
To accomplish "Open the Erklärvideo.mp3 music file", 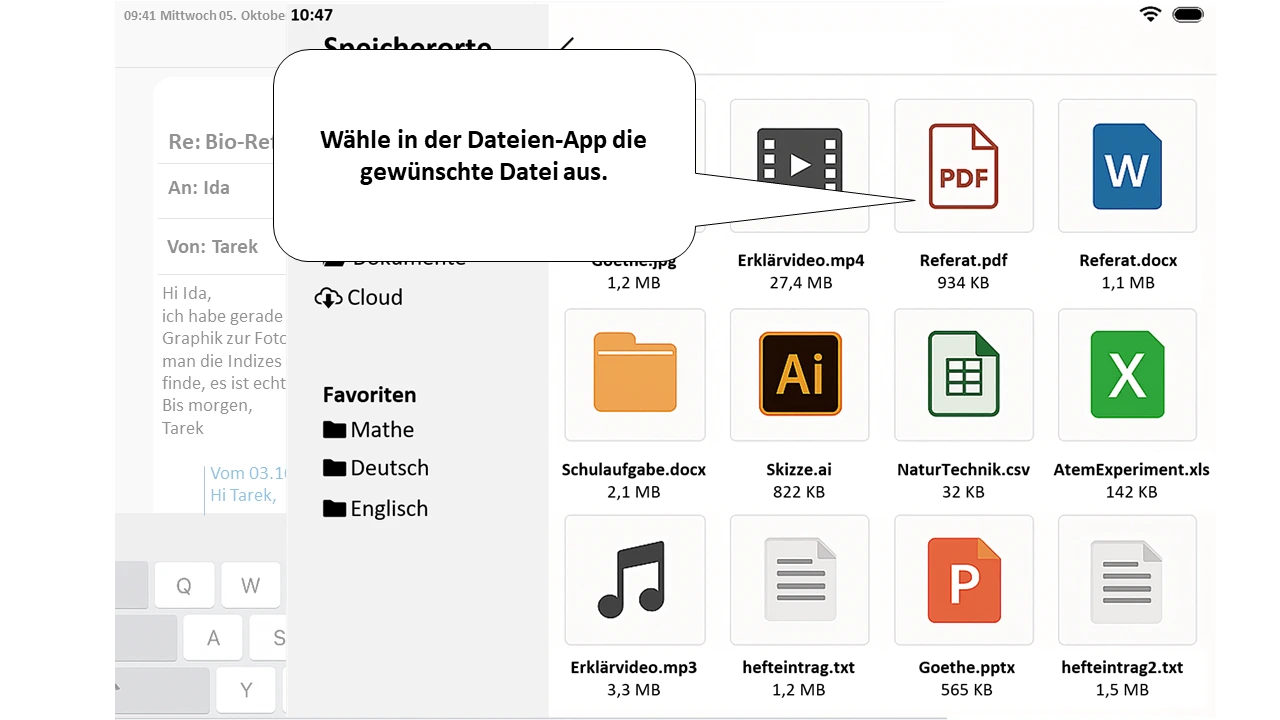I will click(635, 580).
